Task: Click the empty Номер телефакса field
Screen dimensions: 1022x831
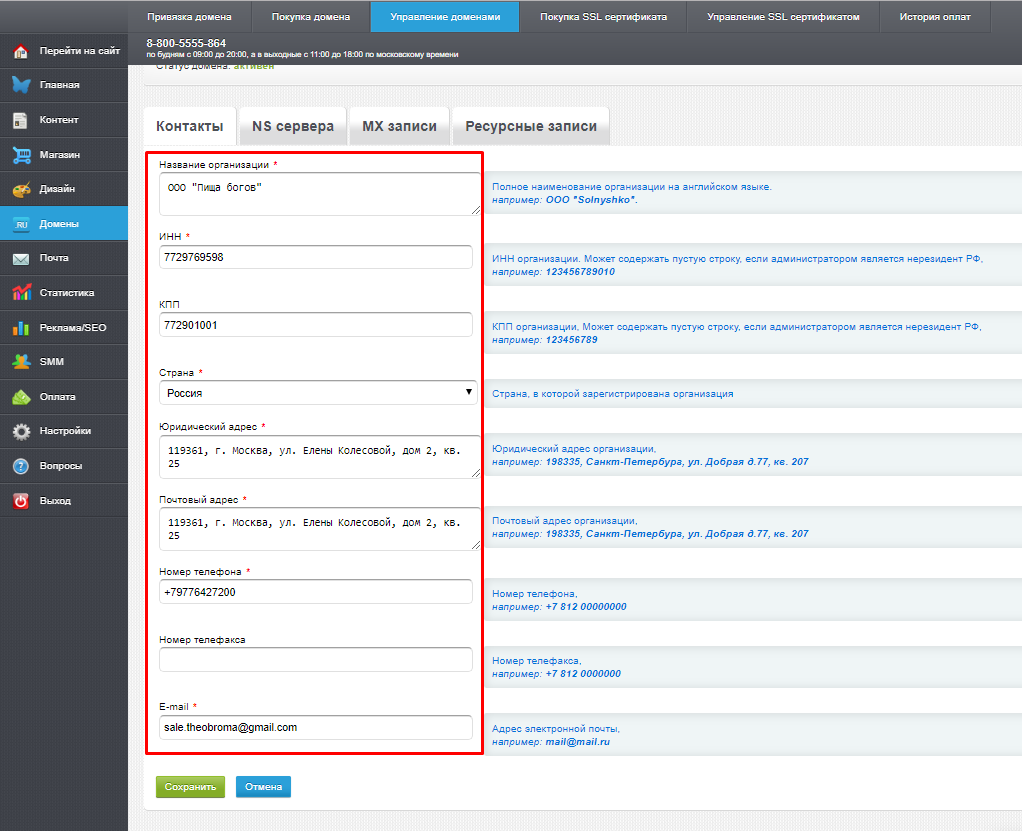Action: pyautogui.click(x=315, y=660)
